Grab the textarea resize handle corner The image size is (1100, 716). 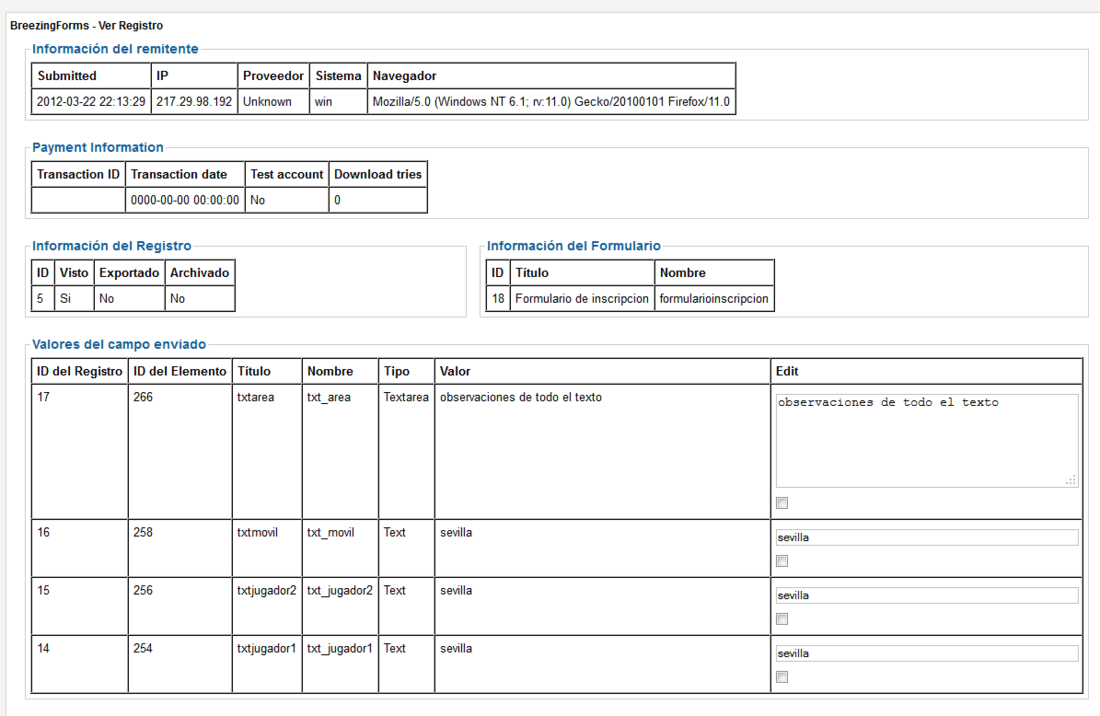tap(1071, 480)
